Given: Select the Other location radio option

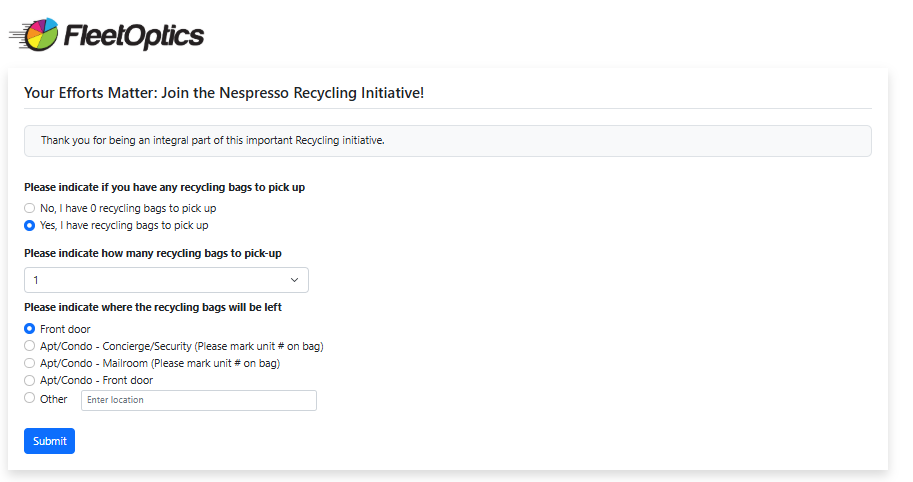Looking at the screenshot, I should (x=30, y=398).
